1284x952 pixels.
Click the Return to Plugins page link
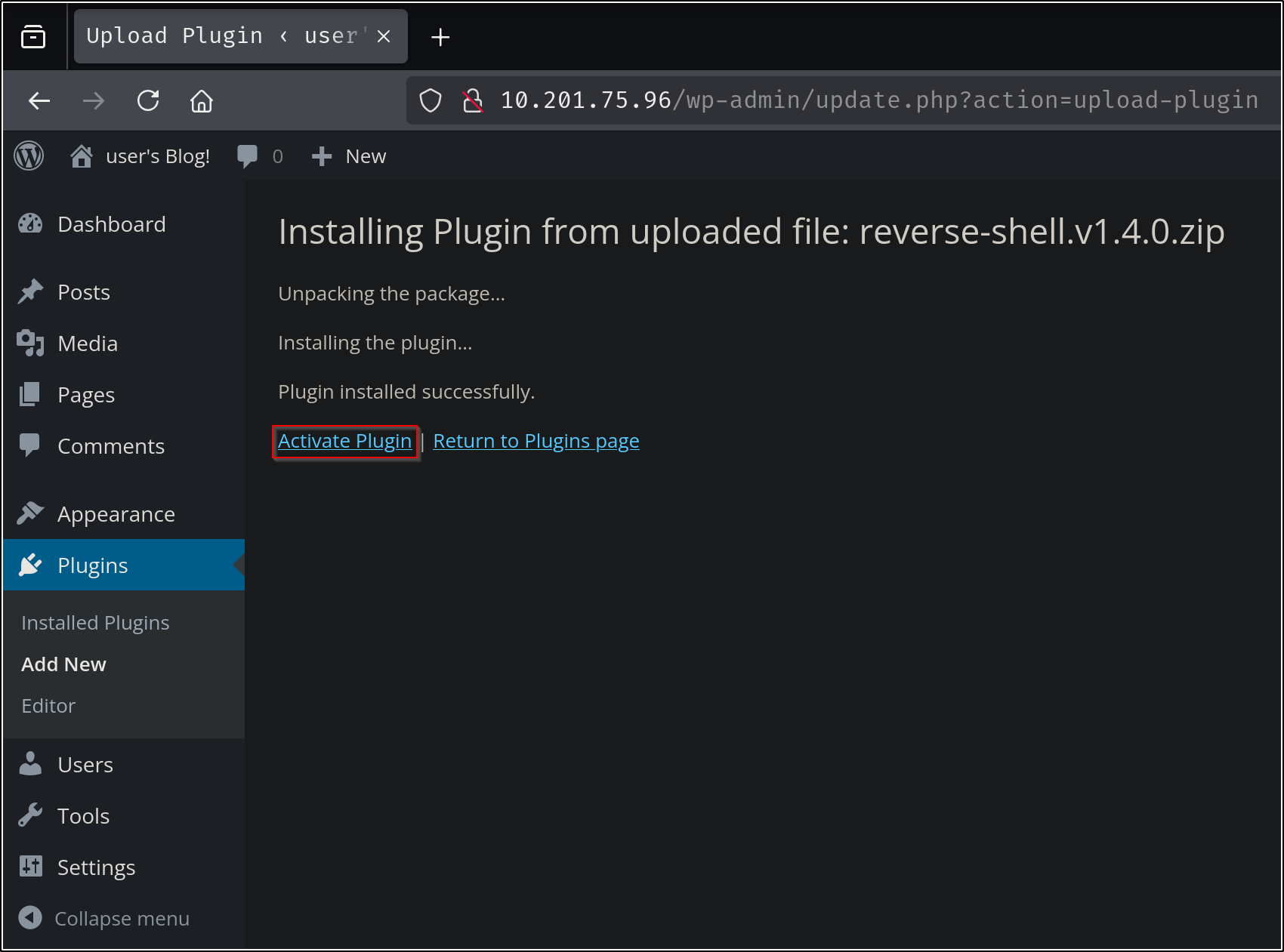pyautogui.click(x=536, y=441)
